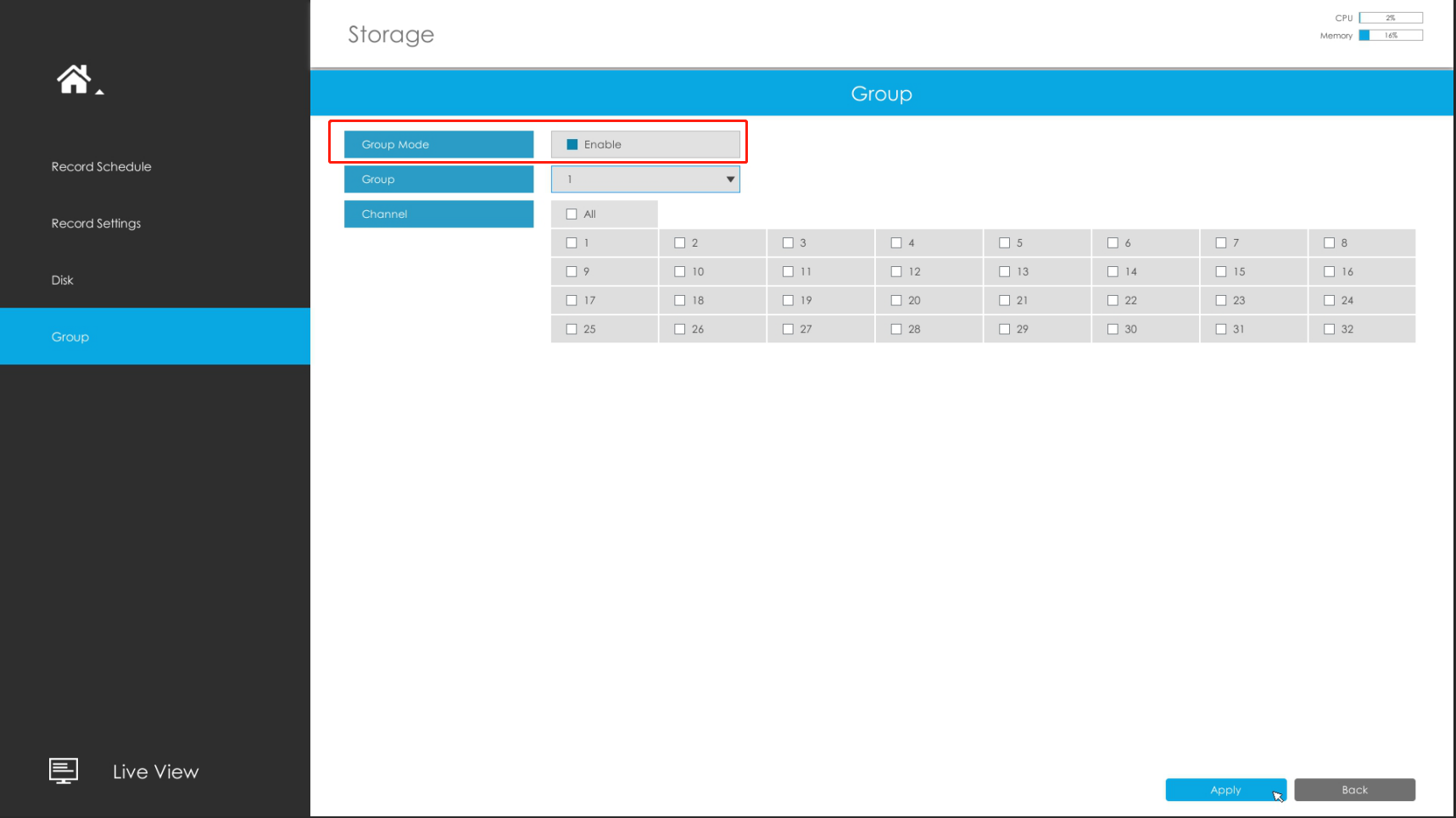Mark channel 27 checkbox
The width and height of the screenshot is (1456, 818).
point(788,330)
